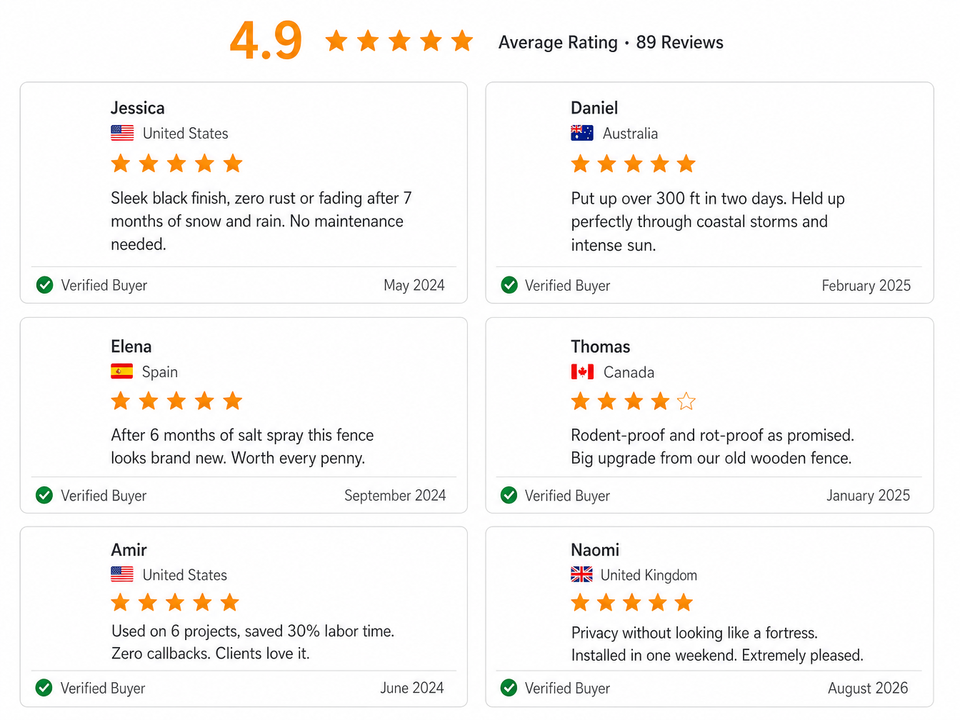Click the verified checkmark on Naomi's review
This screenshot has width=960, height=720.
[x=509, y=688]
